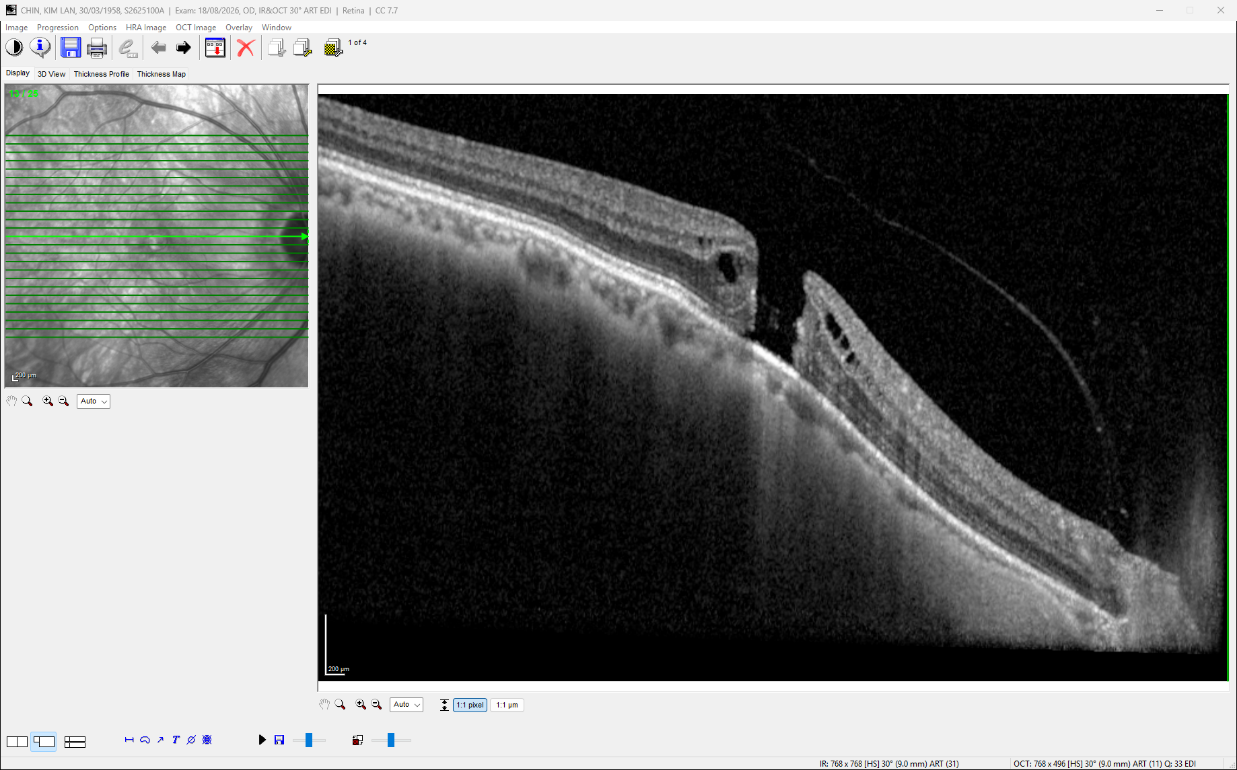Screen dimensions: 1237x770
Task: Select magnifier tool under IR image
Action: [x=28, y=400]
